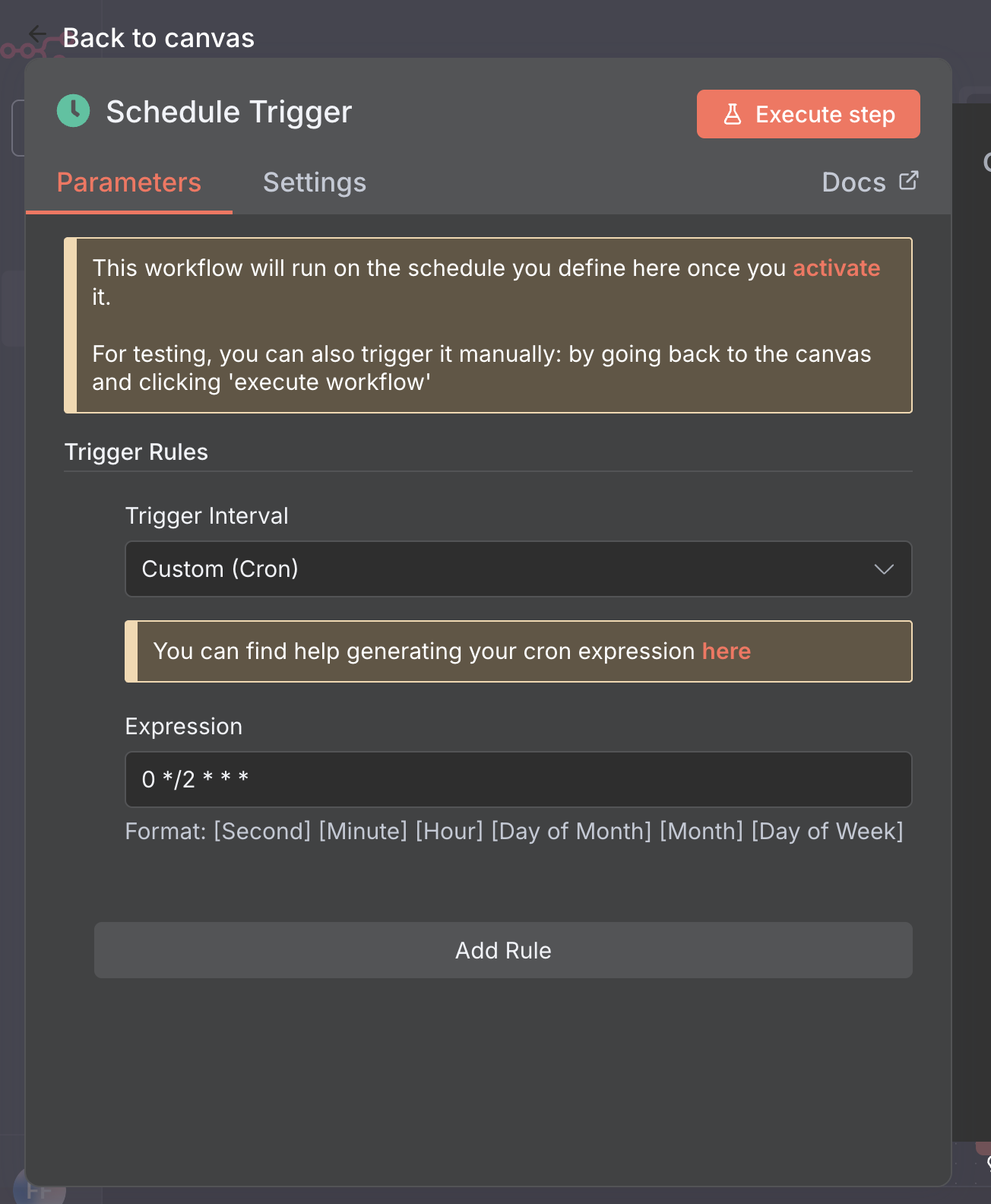Go Back to canvas
This screenshot has height=1204, width=991.
[158, 38]
